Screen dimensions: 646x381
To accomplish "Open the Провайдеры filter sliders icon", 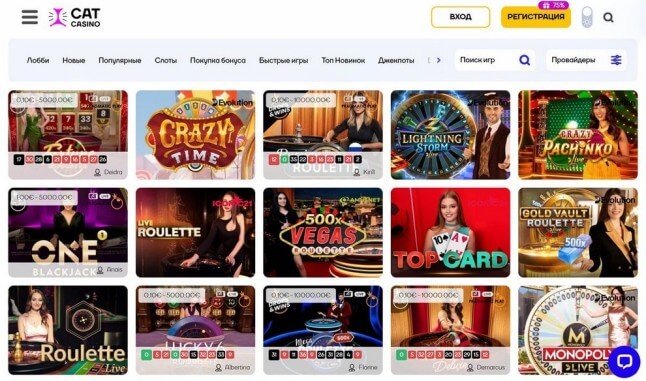I will pos(616,60).
